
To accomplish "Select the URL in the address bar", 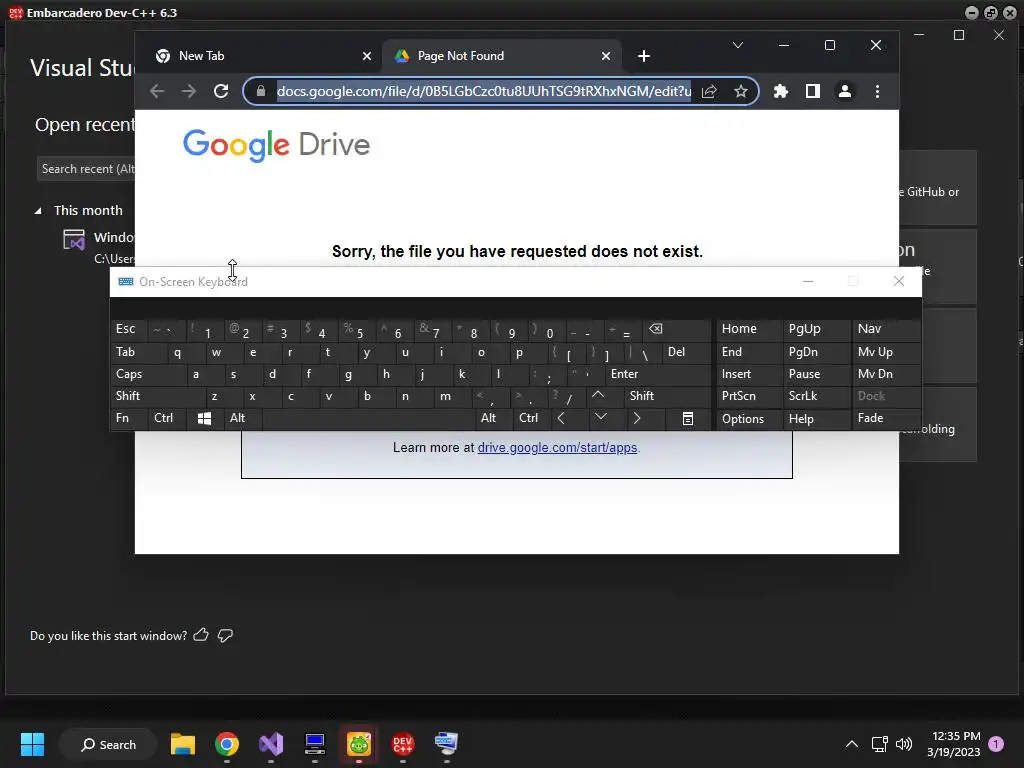I will (x=484, y=91).
